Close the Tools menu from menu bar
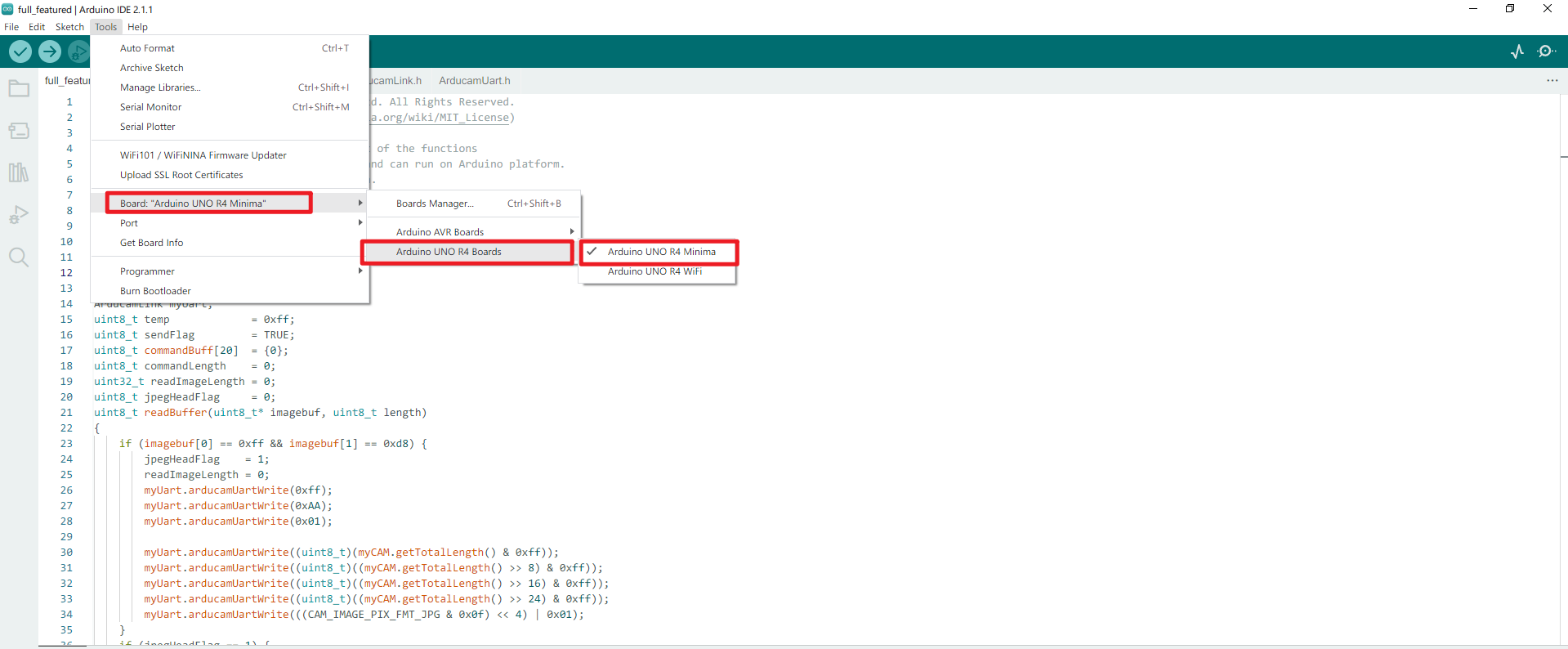This screenshot has height=649, width=1568. click(106, 27)
